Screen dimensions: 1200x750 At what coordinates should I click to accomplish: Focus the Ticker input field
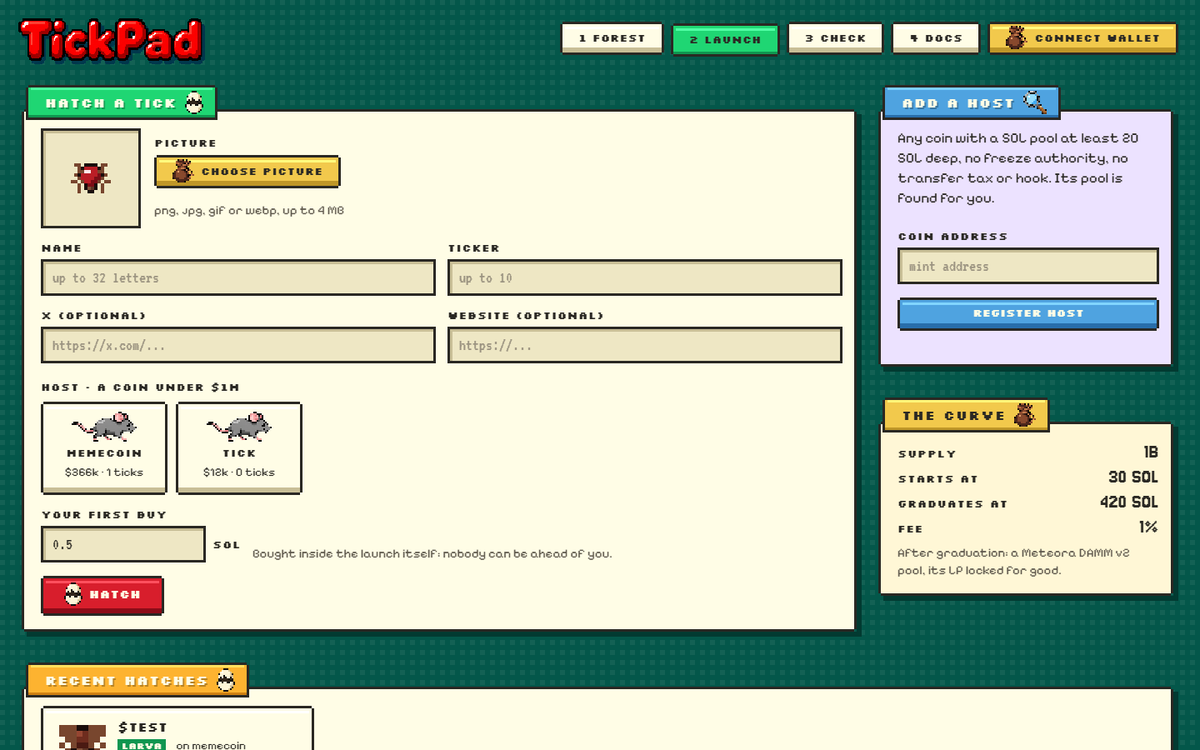[x=645, y=278]
